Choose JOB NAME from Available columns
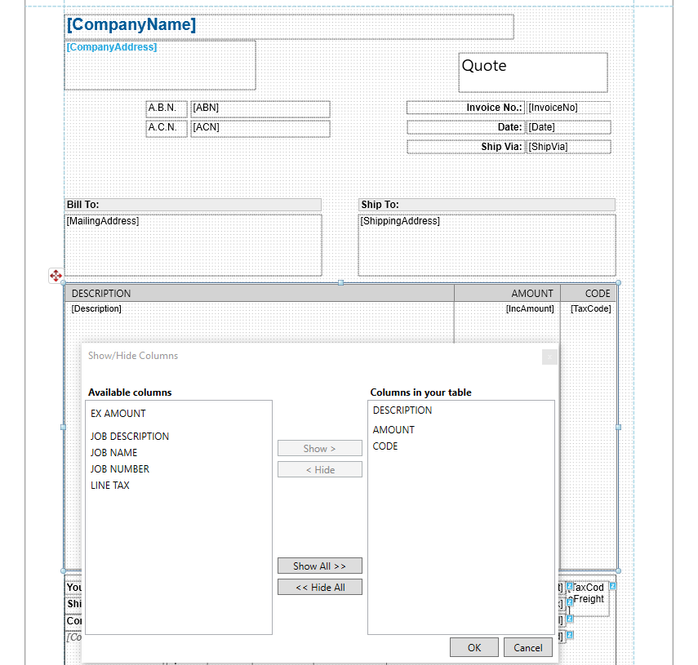Image resolution: width=698 pixels, height=665 pixels. (114, 453)
